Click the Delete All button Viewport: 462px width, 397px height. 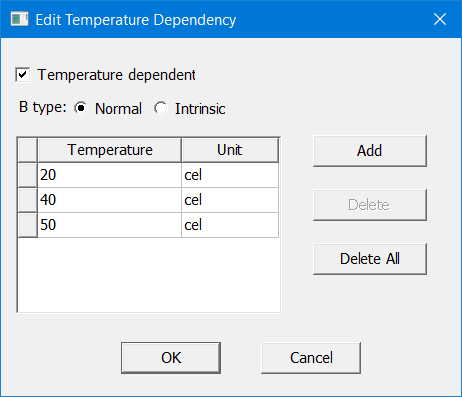[370, 259]
